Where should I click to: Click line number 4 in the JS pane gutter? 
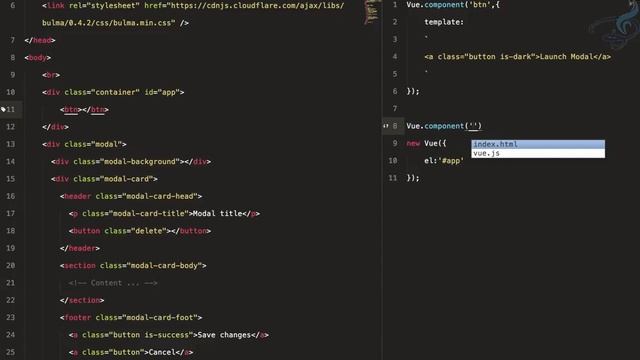point(395,57)
